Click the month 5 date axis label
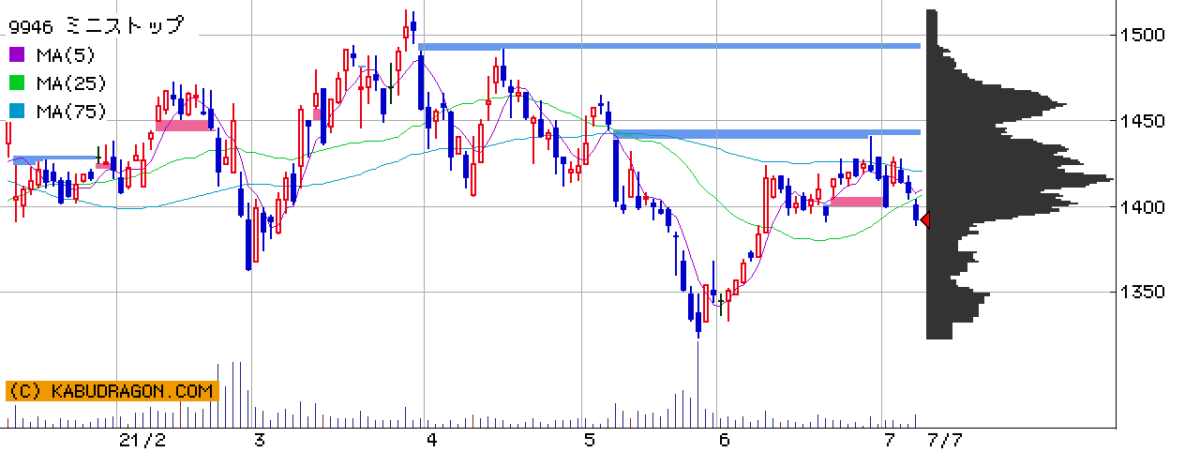 coord(589,440)
